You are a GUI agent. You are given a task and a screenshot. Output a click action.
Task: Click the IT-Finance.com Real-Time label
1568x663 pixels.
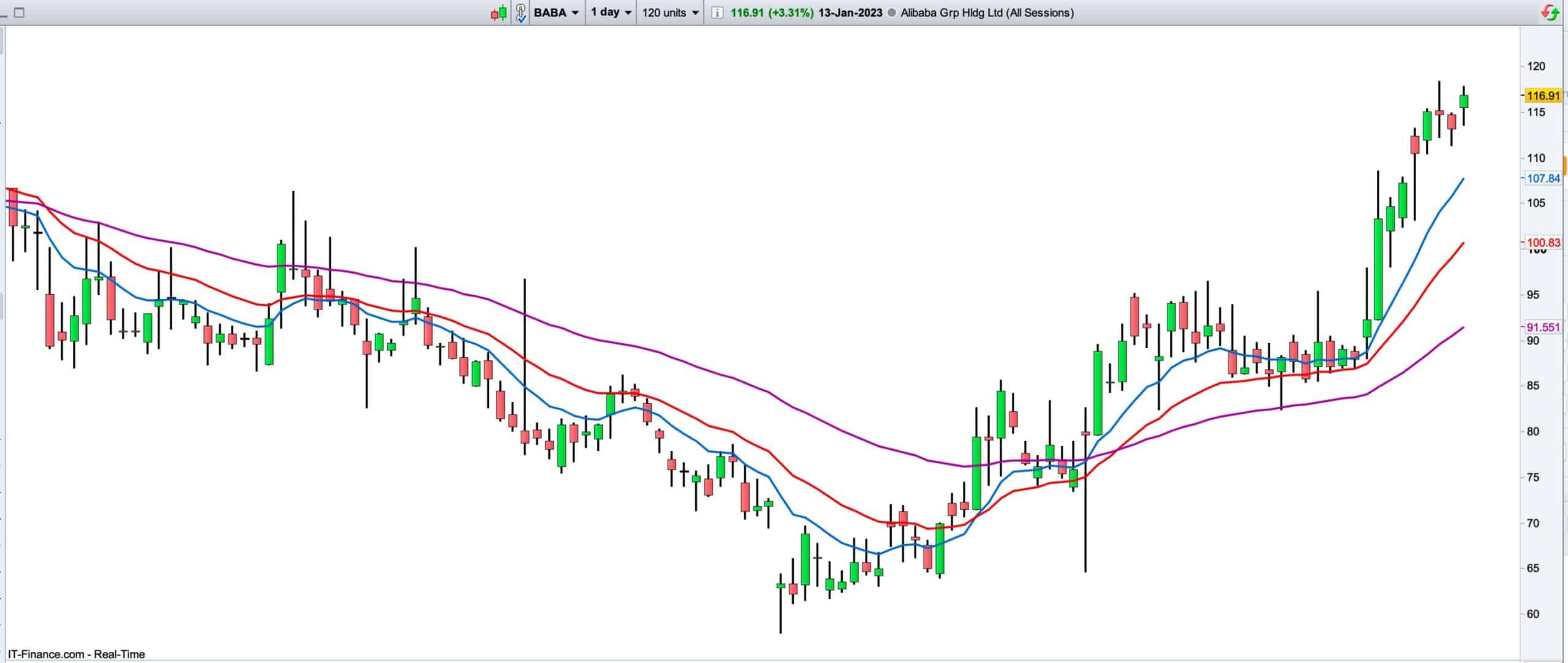pos(77,654)
